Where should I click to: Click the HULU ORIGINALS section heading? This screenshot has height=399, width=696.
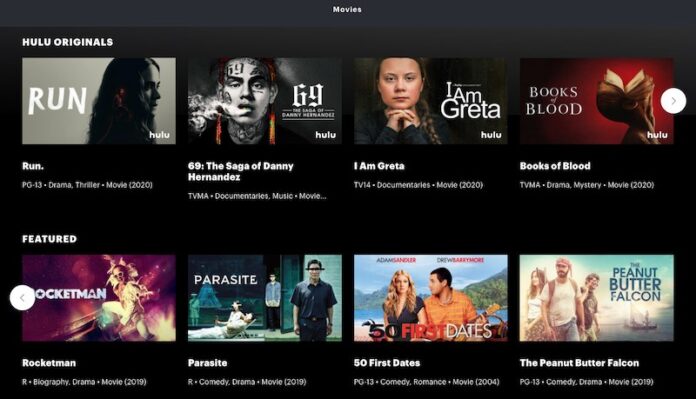coord(68,42)
